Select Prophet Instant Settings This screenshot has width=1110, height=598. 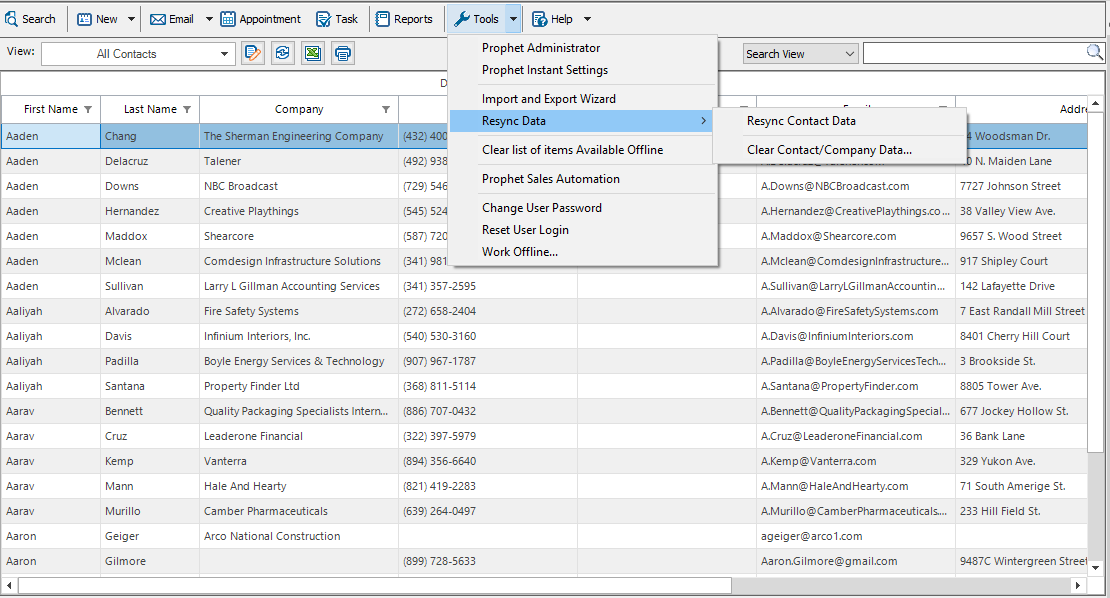point(545,70)
